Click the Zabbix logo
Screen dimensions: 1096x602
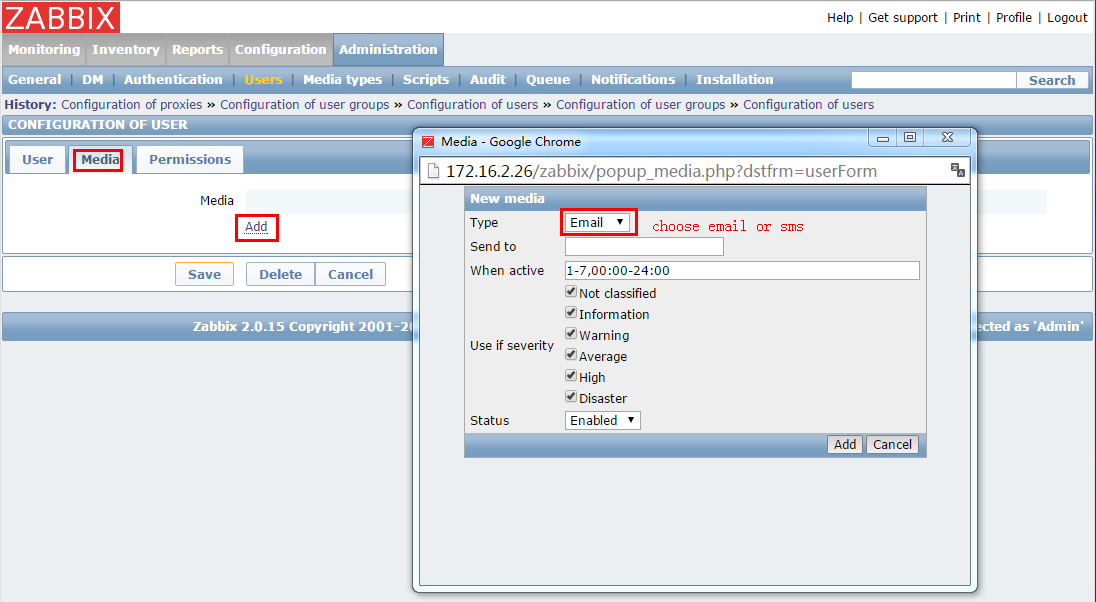(x=61, y=17)
